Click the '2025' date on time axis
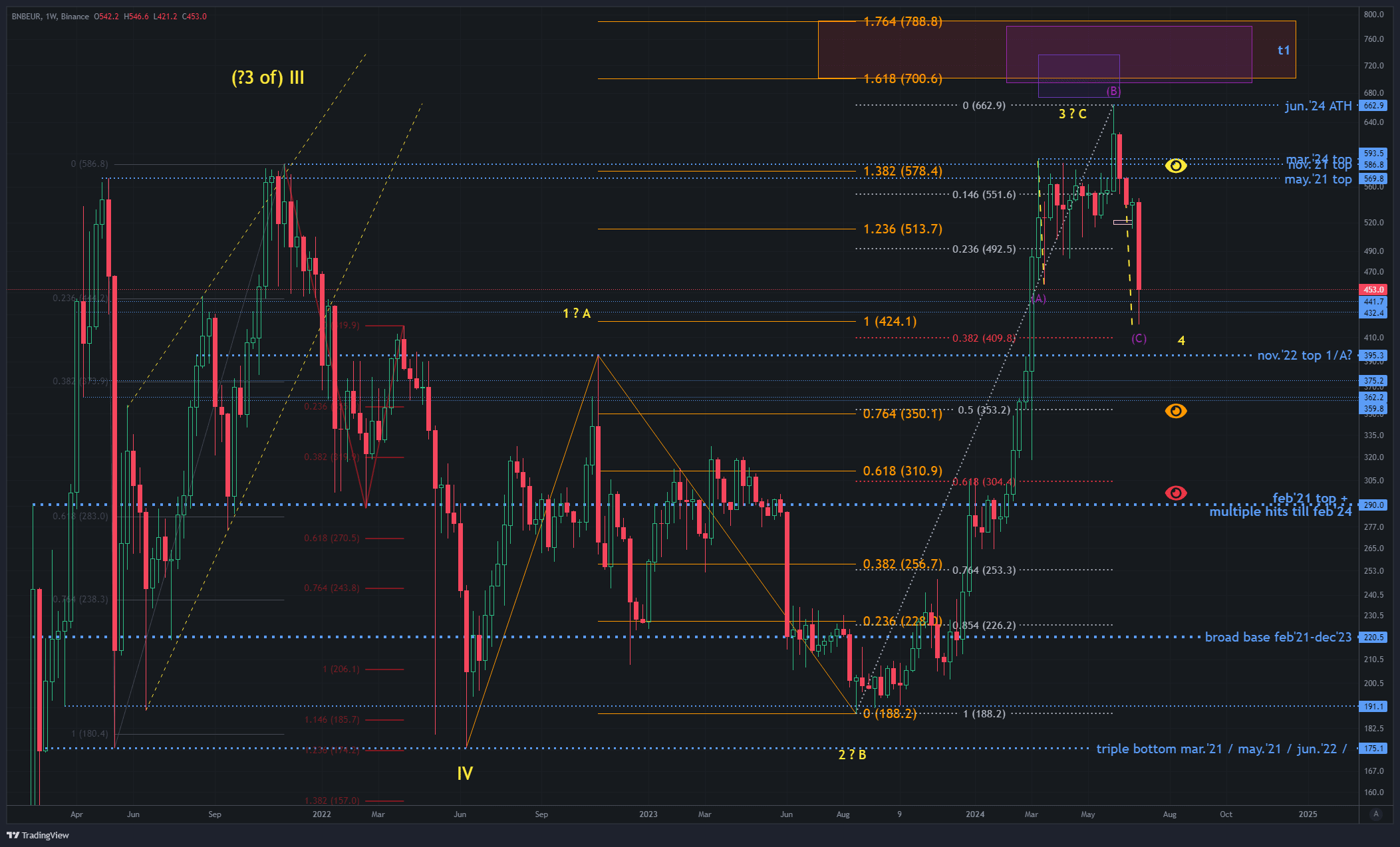The image size is (1400, 847). (1308, 814)
